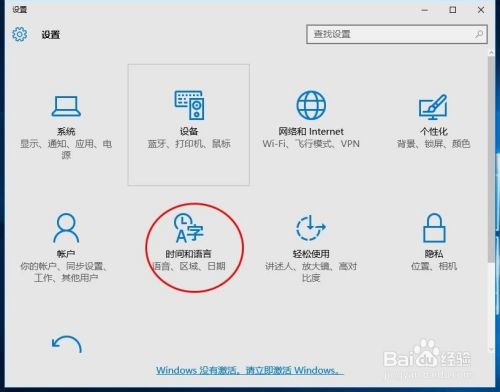Screen dimensions: 500x392
Task: Open the update and recovery arrow icon
Action: pyautogui.click(x=67, y=344)
